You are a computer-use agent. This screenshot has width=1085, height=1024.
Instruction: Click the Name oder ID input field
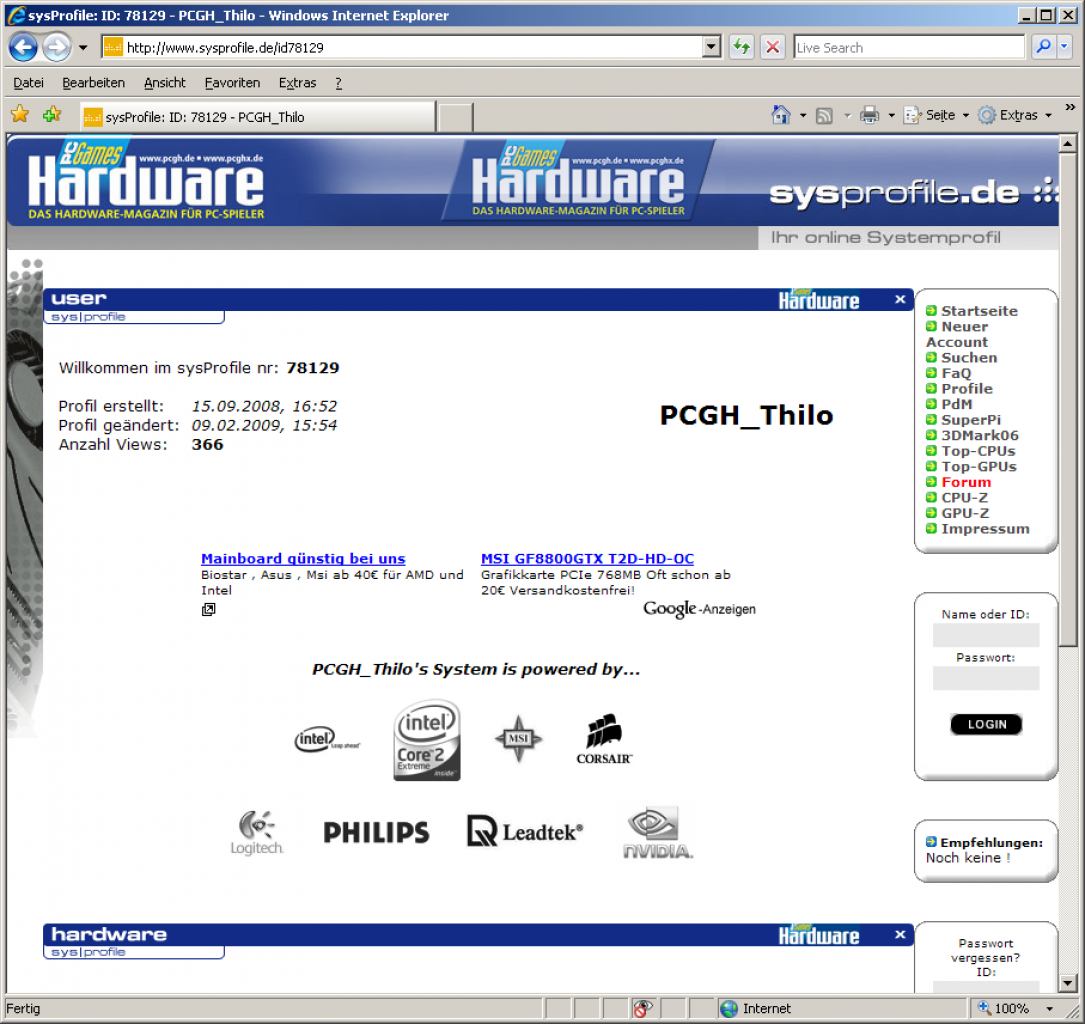pyautogui.click(x=985, y=635)
